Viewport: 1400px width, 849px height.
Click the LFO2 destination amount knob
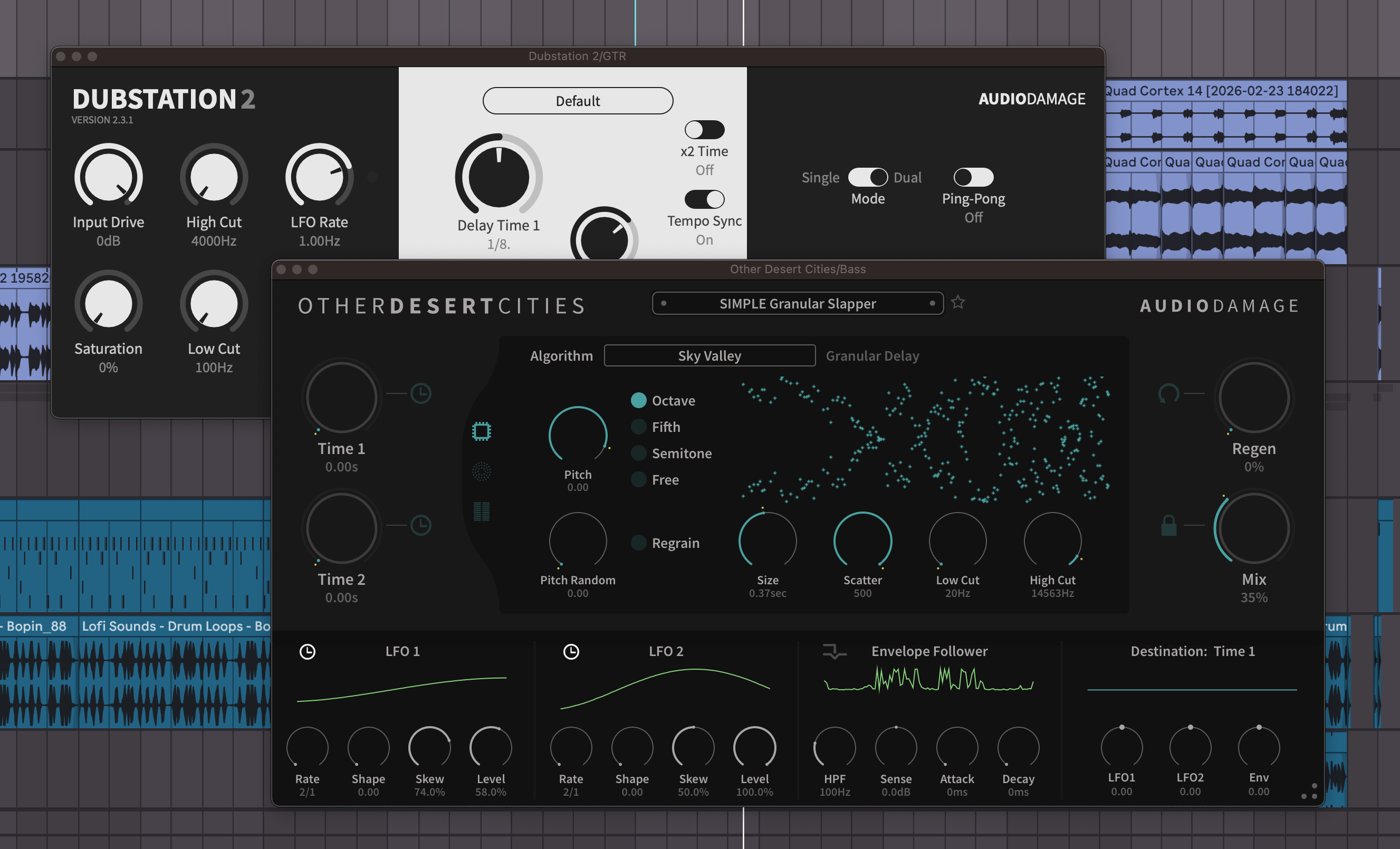pos(1190,746)
